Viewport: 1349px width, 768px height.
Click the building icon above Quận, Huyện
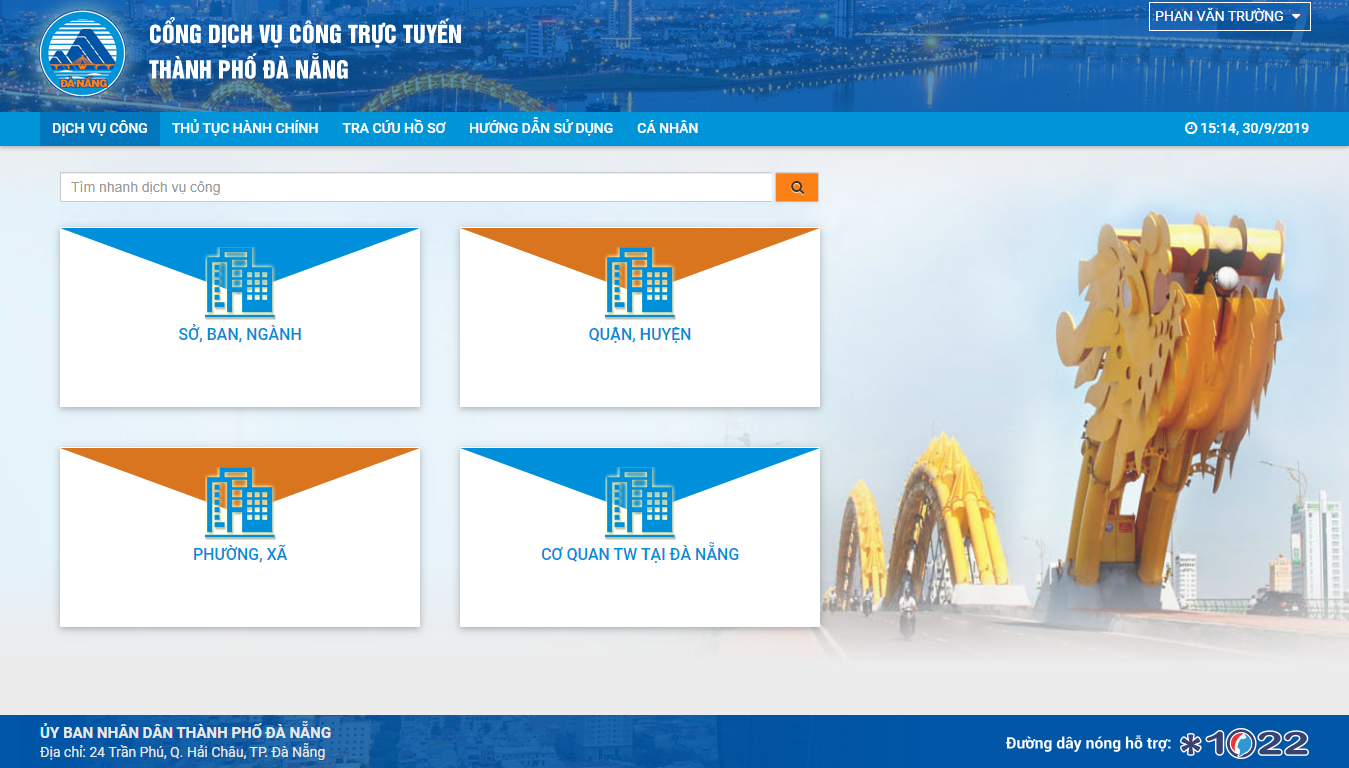[640, 283]
